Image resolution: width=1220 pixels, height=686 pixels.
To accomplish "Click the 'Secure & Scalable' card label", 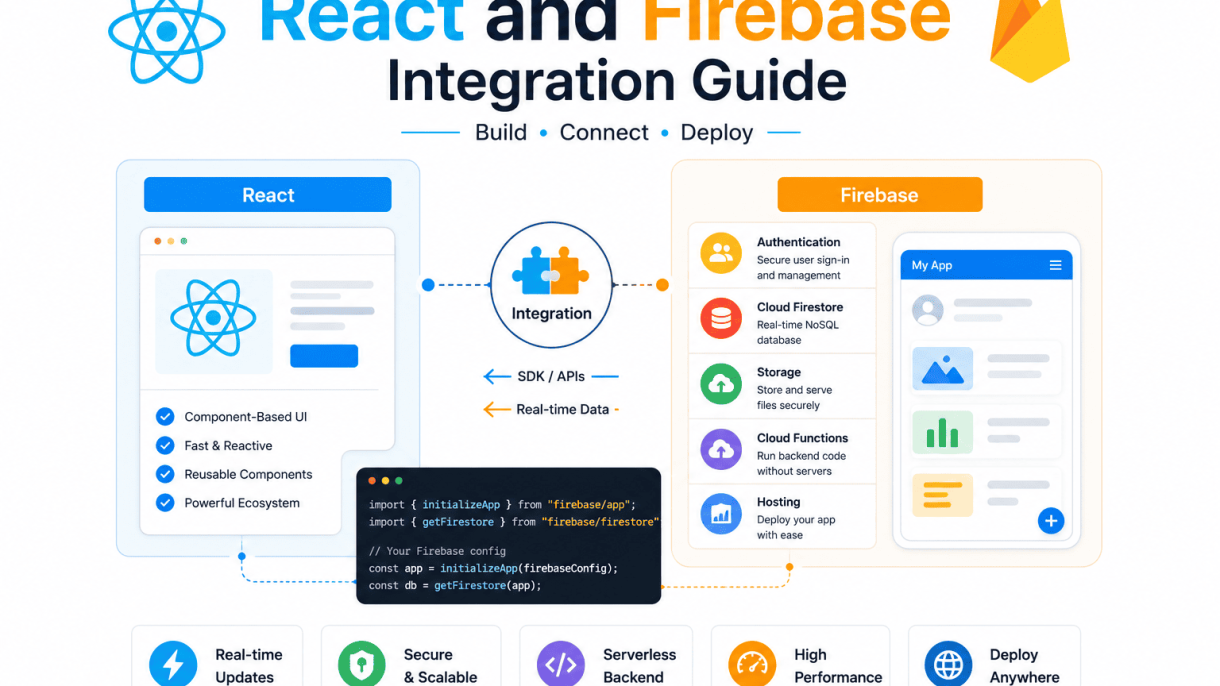I will 440,665.
